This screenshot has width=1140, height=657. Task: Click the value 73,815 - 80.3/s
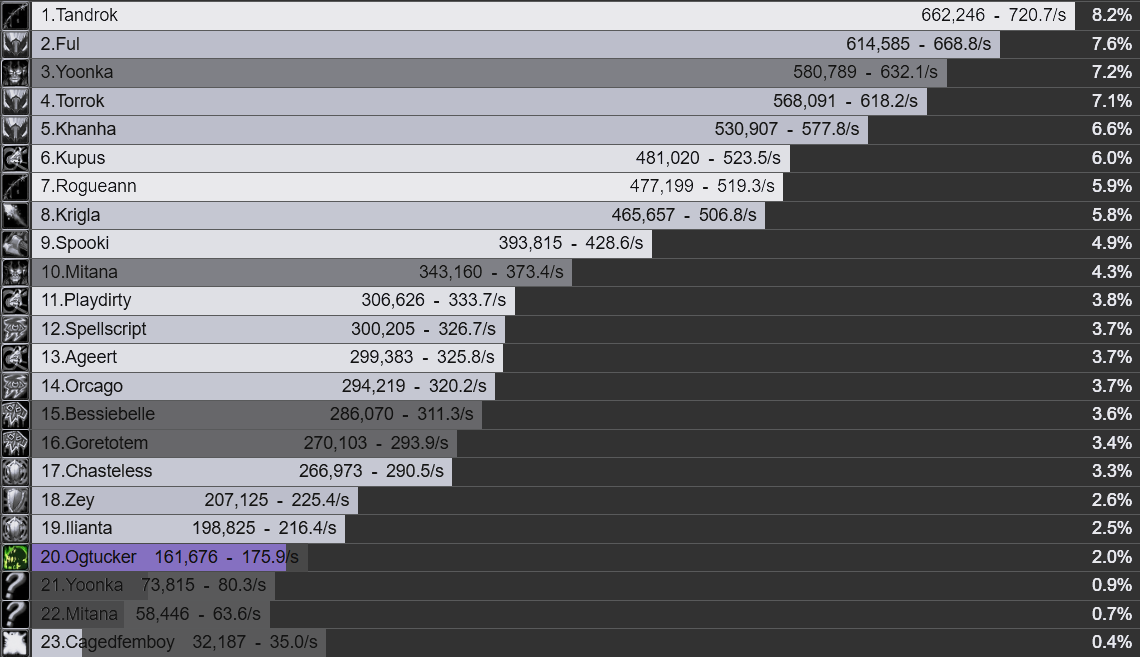tap(204, 586)
